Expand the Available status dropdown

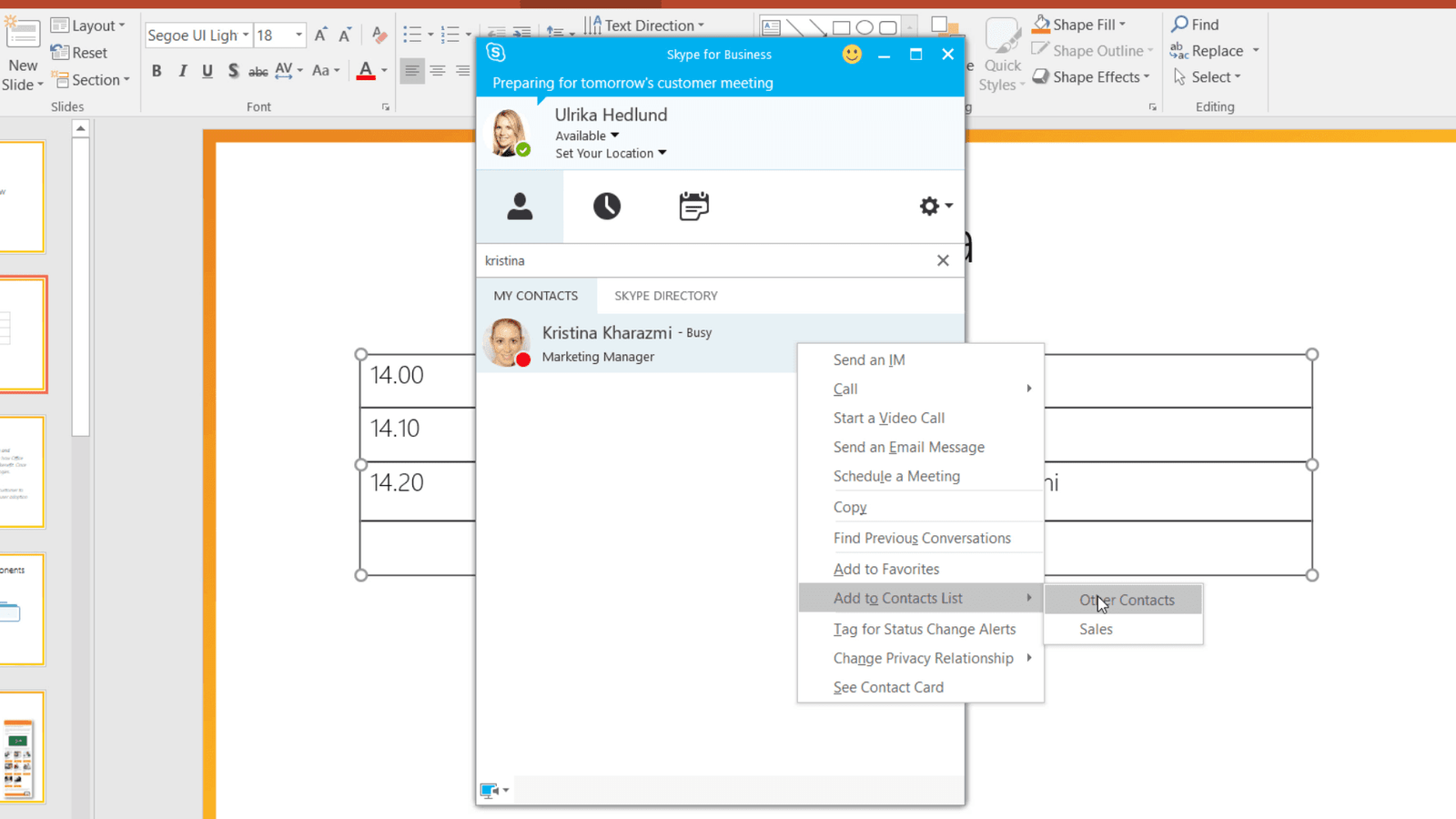pos(587,136)
